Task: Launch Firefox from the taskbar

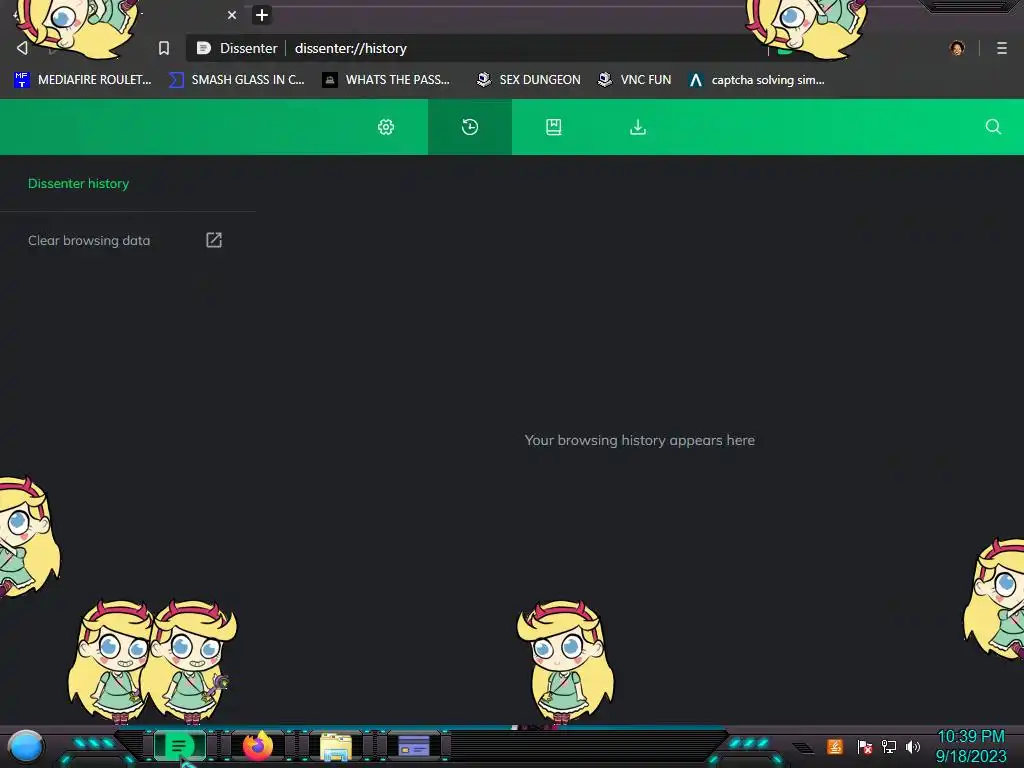Action: [257, 746]
